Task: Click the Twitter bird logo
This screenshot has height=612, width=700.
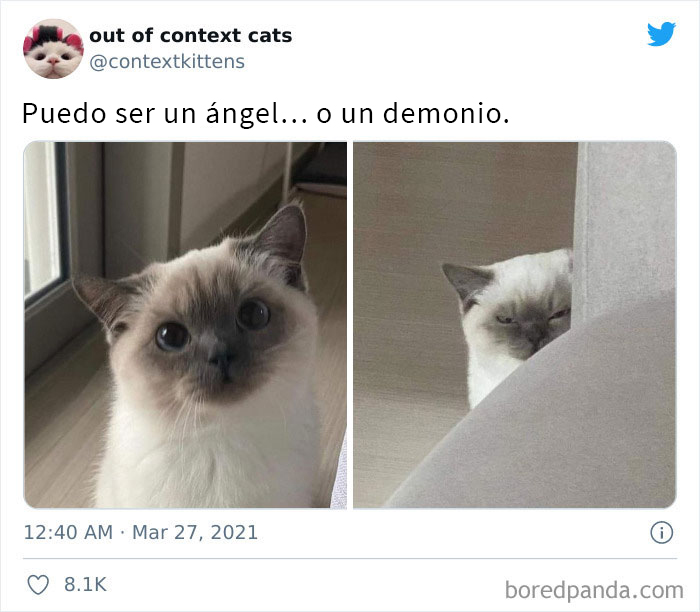Action: [661, 34]
